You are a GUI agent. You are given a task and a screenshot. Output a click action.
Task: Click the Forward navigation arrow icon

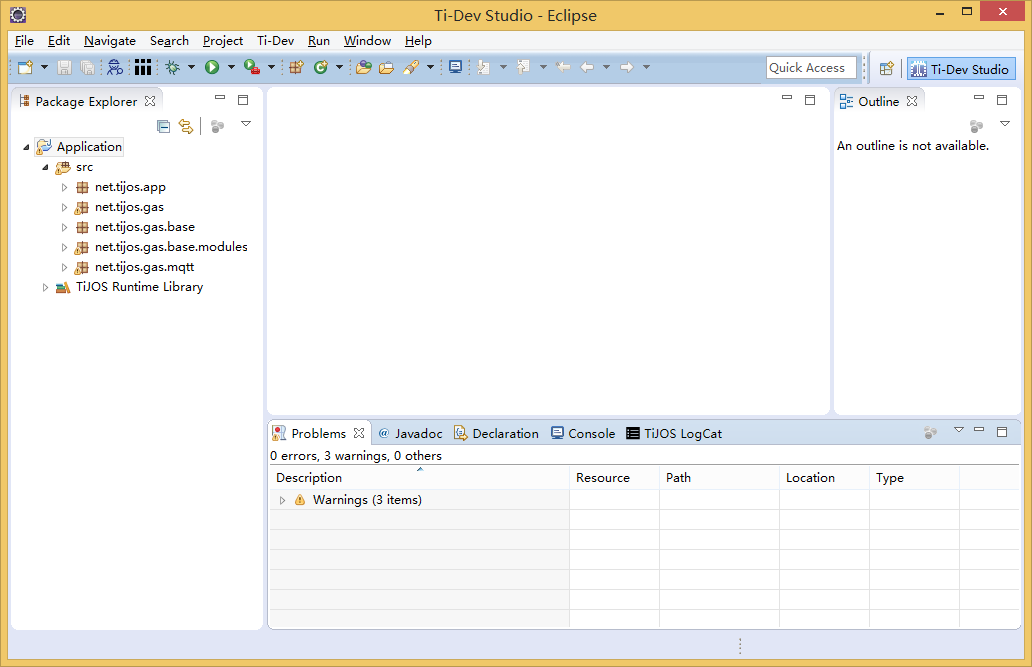(x=627, y=67)
